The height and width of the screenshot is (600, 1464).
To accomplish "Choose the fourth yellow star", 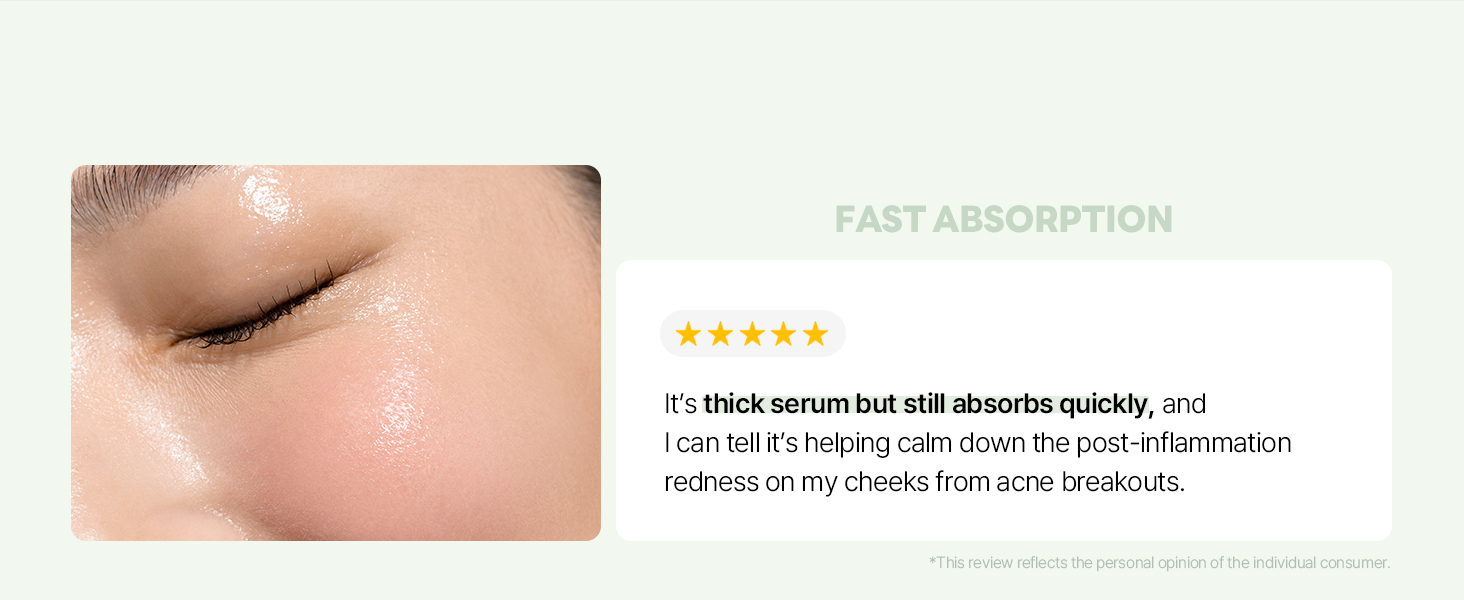I will (x=784, y=334).
